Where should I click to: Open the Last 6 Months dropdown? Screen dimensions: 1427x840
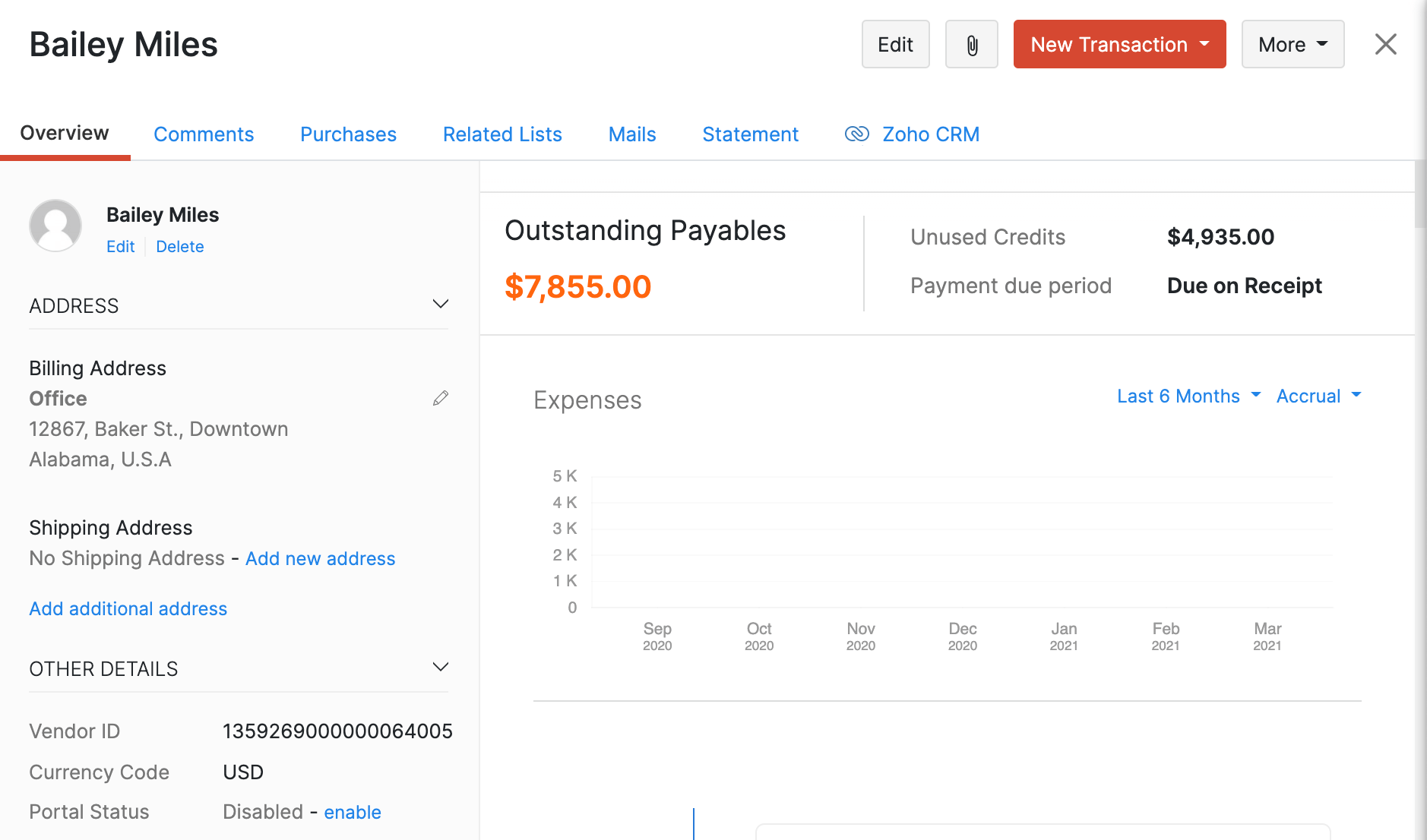(x=1188, y=396)
